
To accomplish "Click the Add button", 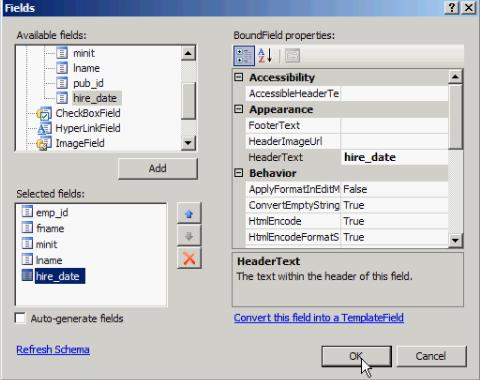I will pyautogui.click(x=158, y=169).
